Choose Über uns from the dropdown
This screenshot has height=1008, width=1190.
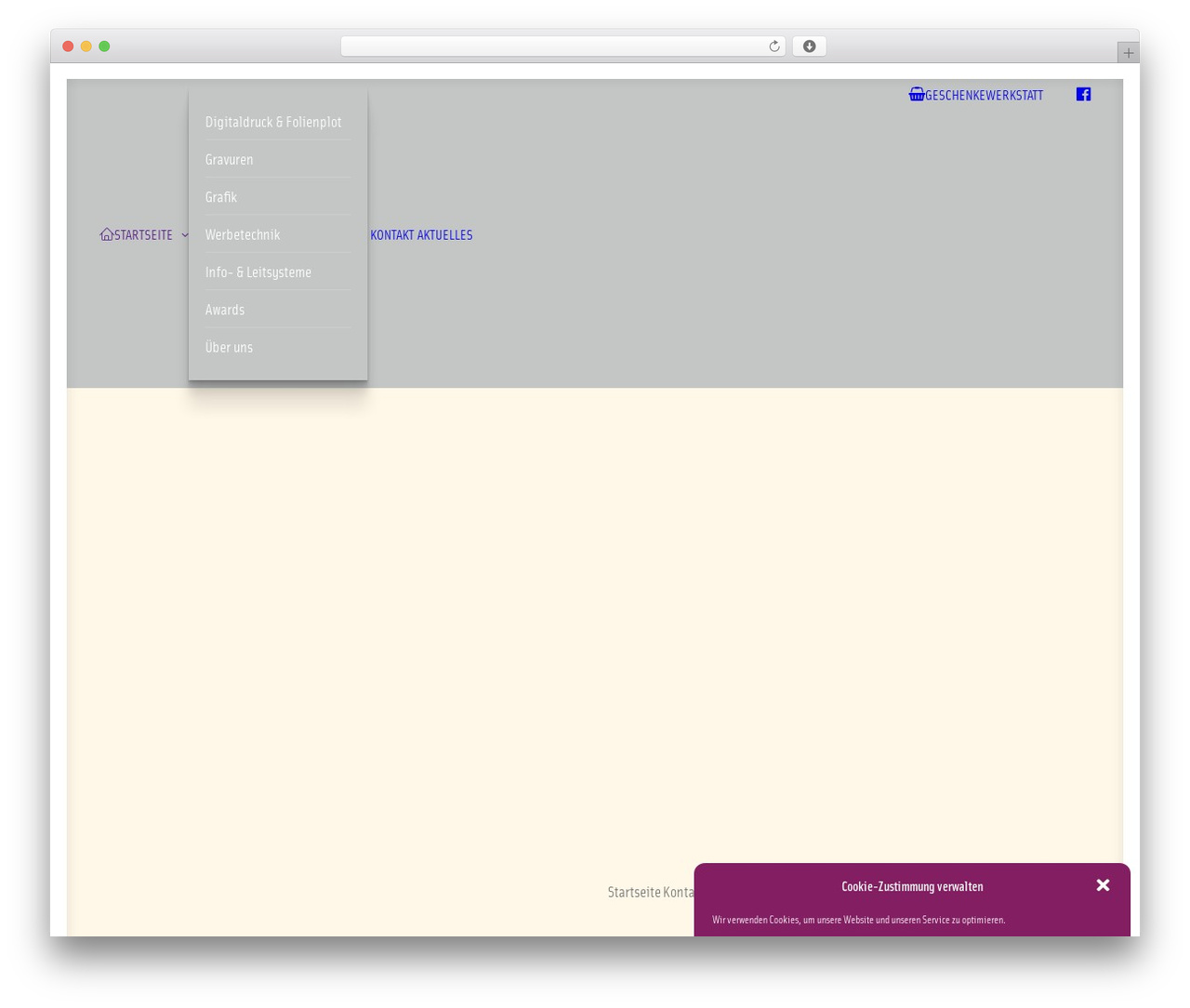click(229, 347)
